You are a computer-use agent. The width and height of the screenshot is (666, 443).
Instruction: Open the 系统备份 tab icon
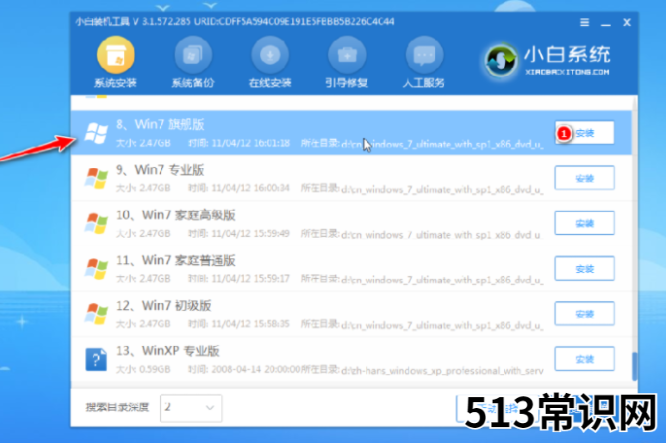point(193,55)
